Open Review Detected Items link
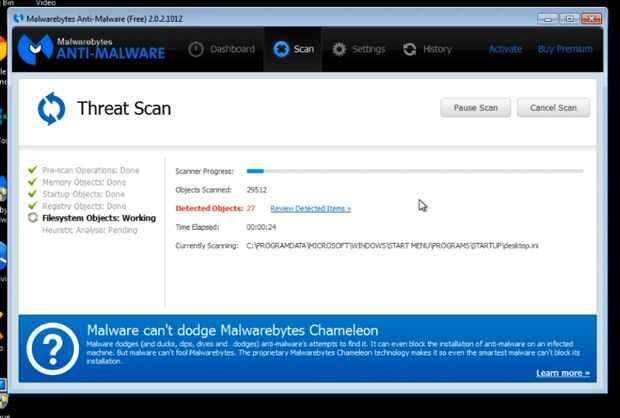This screenshot has width=620, height=418. click(x=310, y=209)
